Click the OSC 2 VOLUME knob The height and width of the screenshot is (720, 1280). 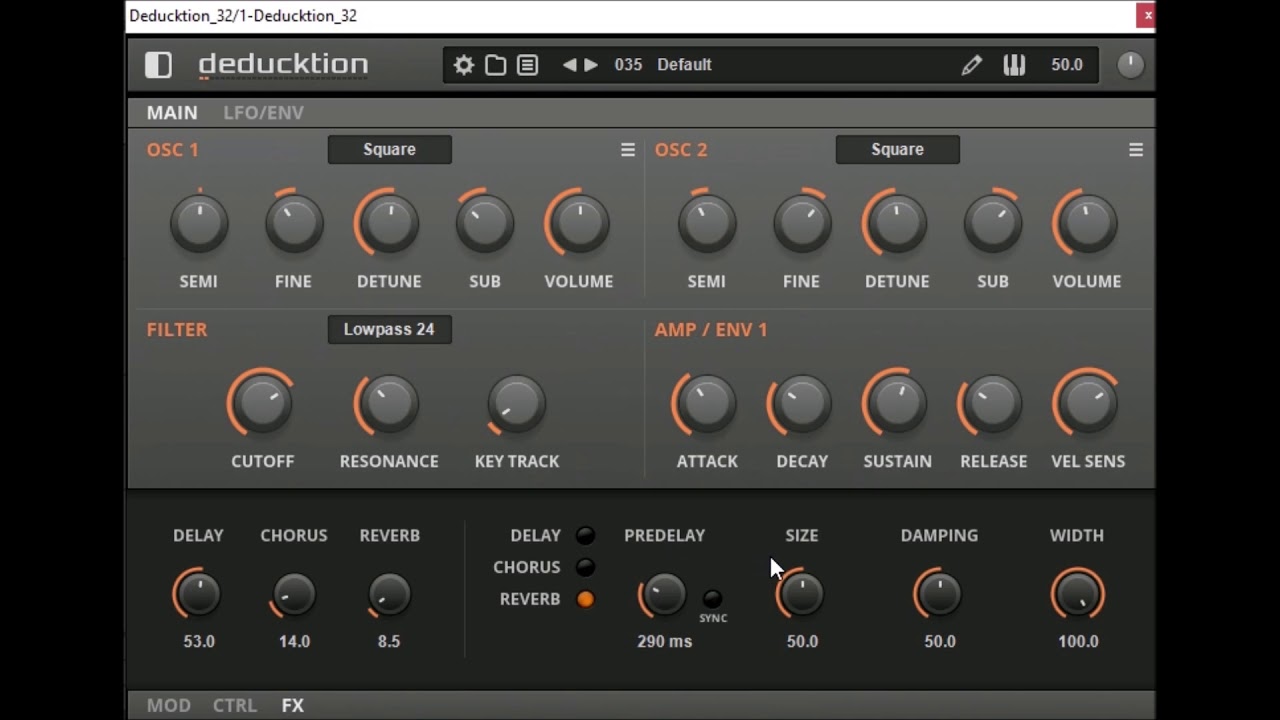1086,223
